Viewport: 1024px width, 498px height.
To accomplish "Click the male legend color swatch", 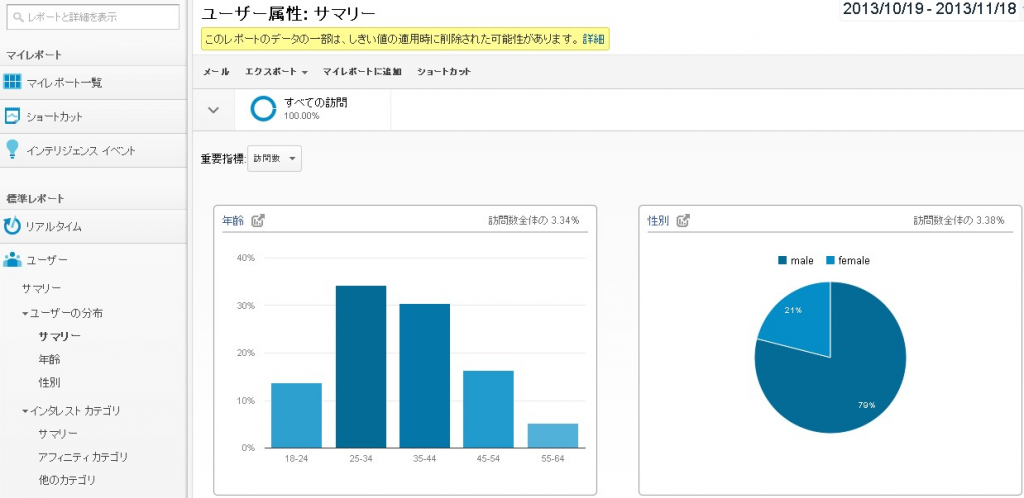I will pos(782,261).
